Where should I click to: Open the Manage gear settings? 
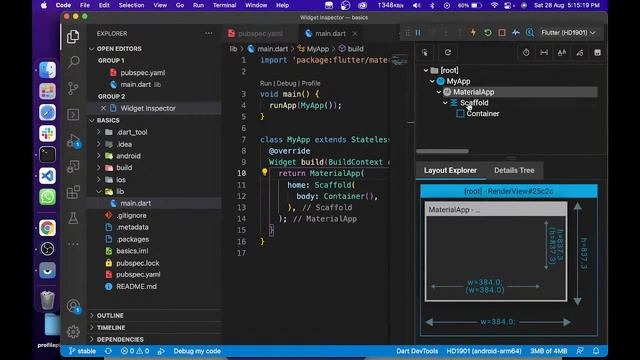[x=73, y=331]
